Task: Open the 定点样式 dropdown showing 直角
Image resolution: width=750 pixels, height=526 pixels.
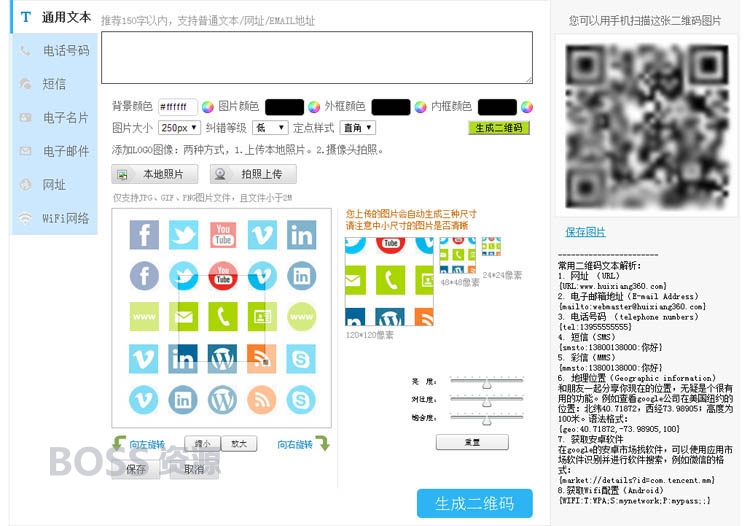Action: (x=357, y=128)
